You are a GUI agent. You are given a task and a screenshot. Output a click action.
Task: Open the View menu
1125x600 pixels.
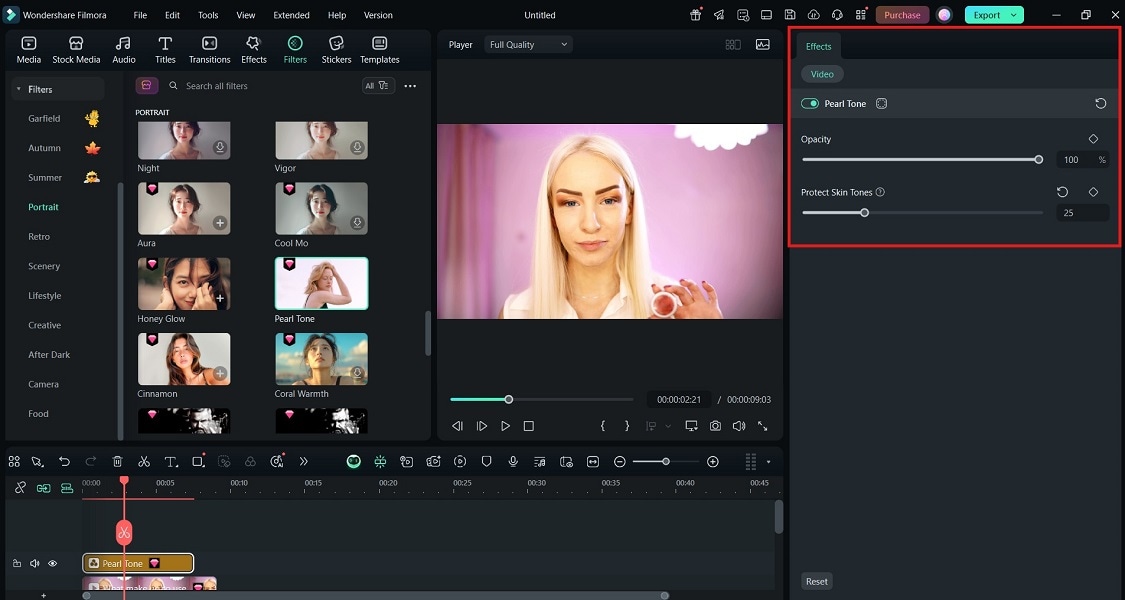click(246, 15)
